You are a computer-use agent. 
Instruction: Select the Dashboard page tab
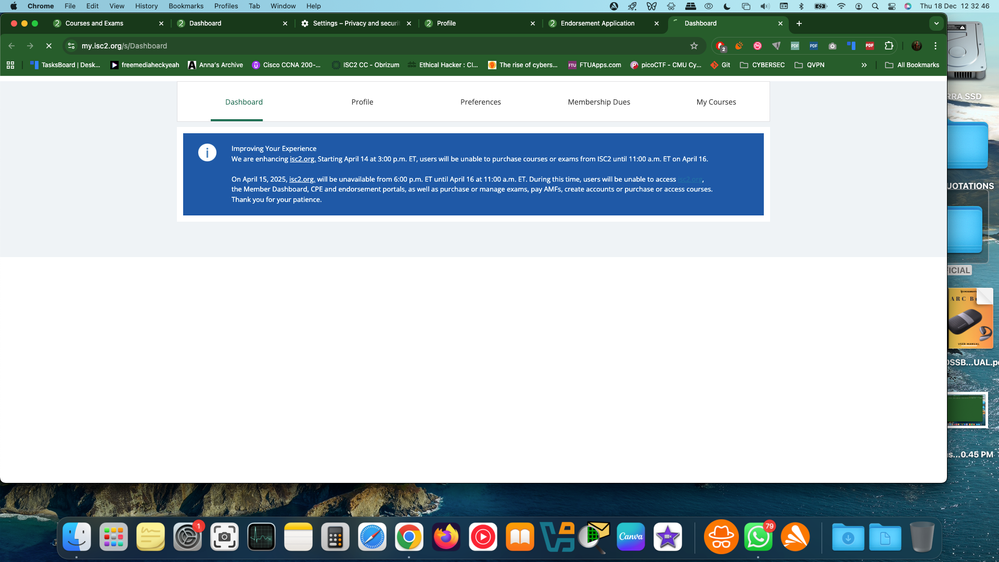coord(243,102)
